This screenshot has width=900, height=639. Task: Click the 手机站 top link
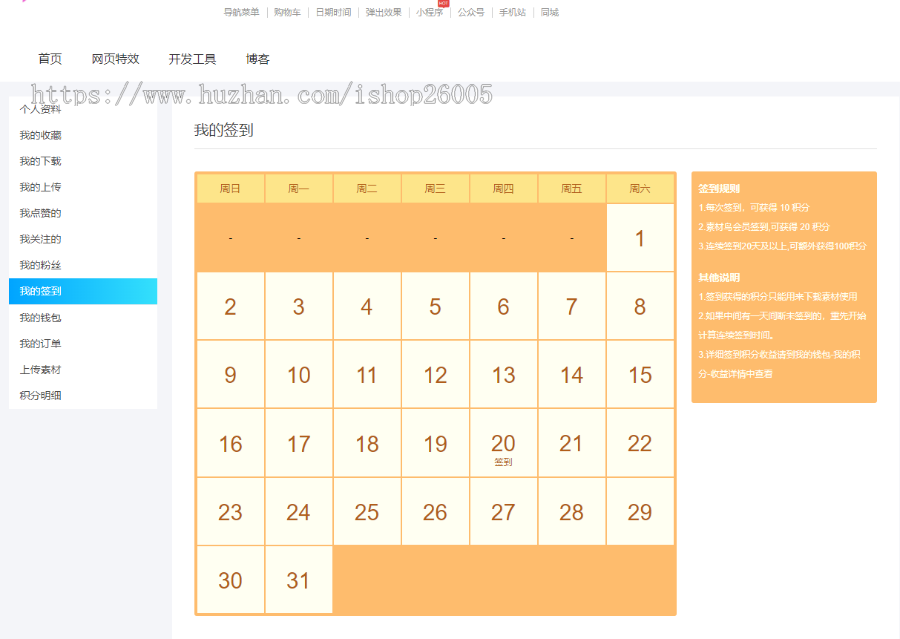(513, 12)
